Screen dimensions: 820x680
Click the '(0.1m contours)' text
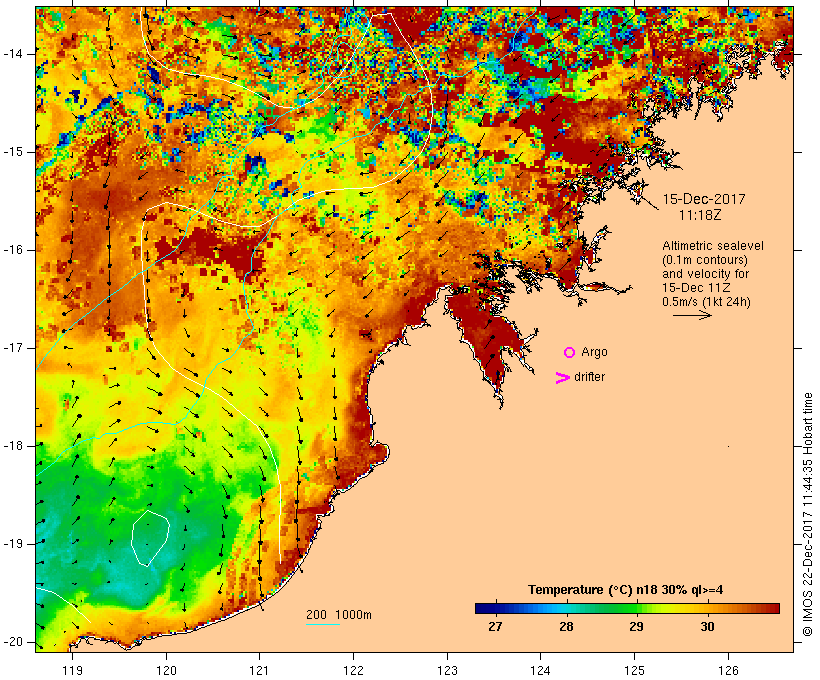704,260
